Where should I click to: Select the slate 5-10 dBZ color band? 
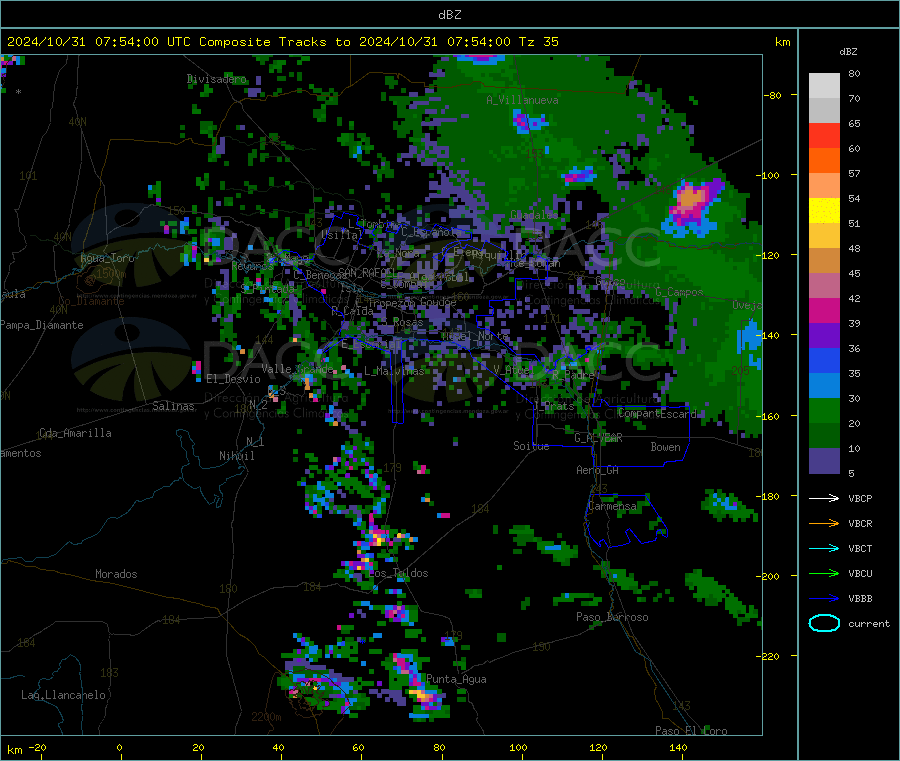[824, 461]
